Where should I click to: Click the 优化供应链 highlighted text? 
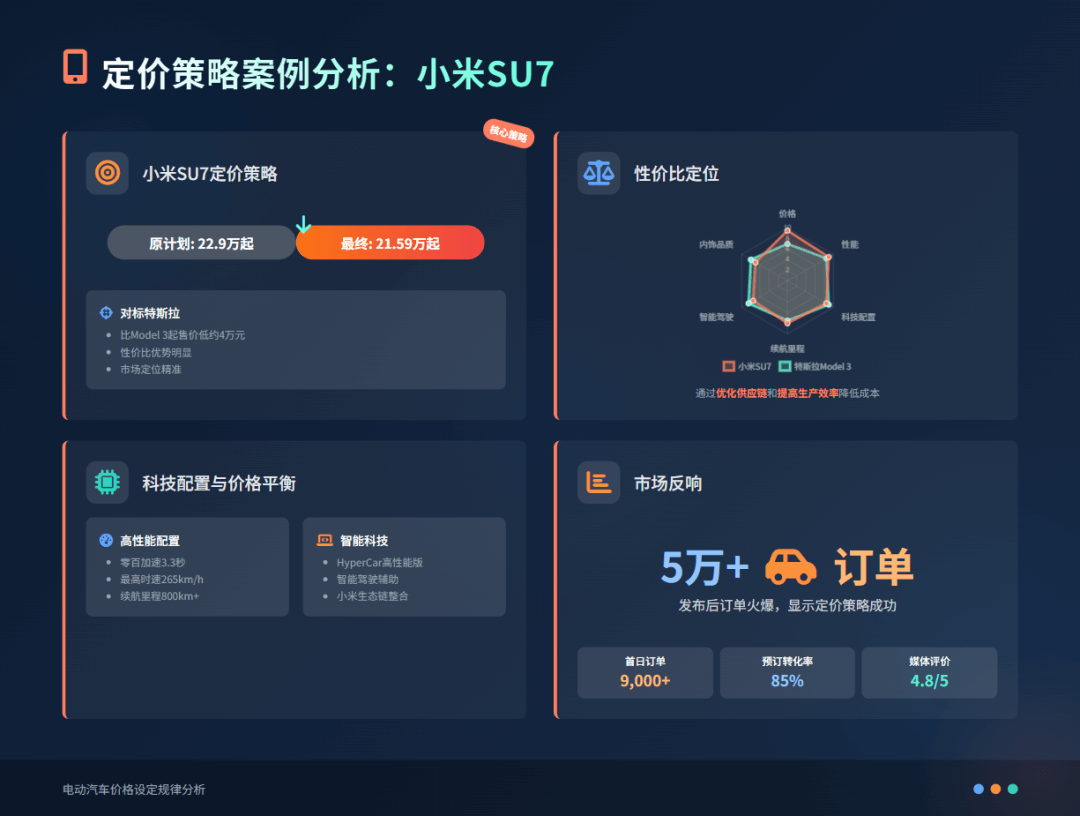741,393
